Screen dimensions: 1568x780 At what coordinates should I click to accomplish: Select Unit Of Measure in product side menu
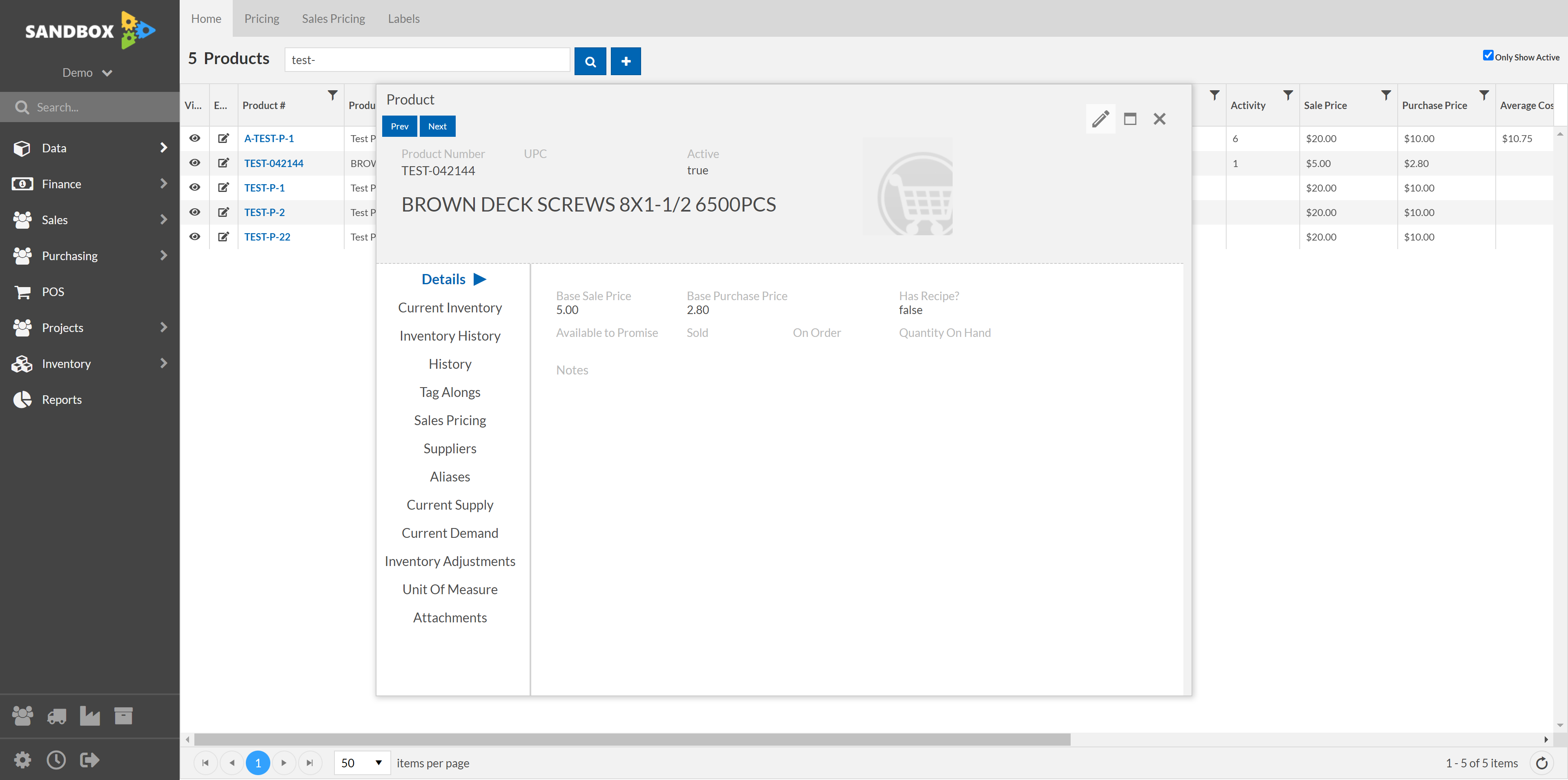(450, 589)
